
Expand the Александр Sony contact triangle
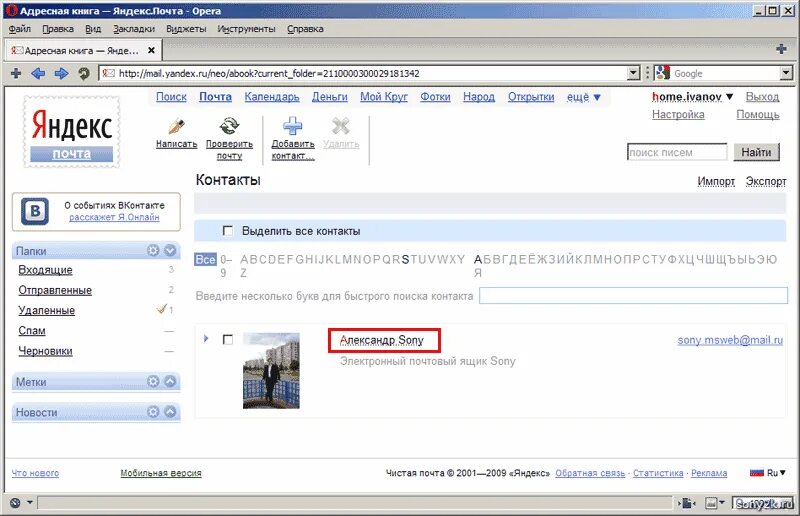pos(206,338)
